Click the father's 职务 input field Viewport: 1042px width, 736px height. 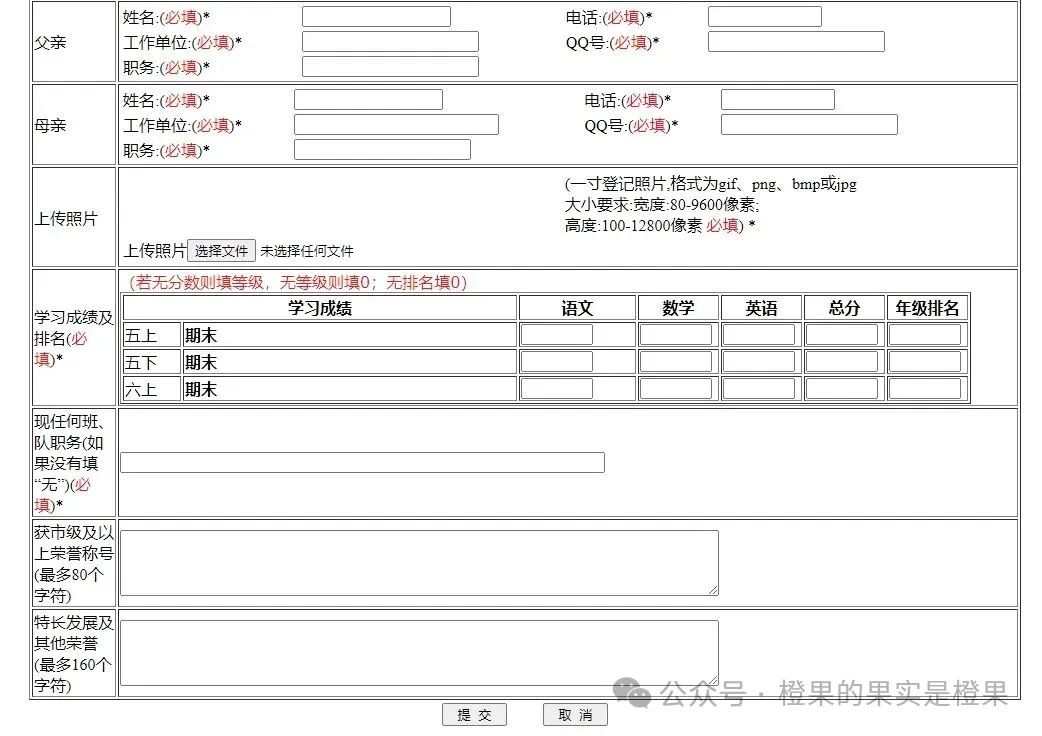pyautogui.click(x=390, y=66)
